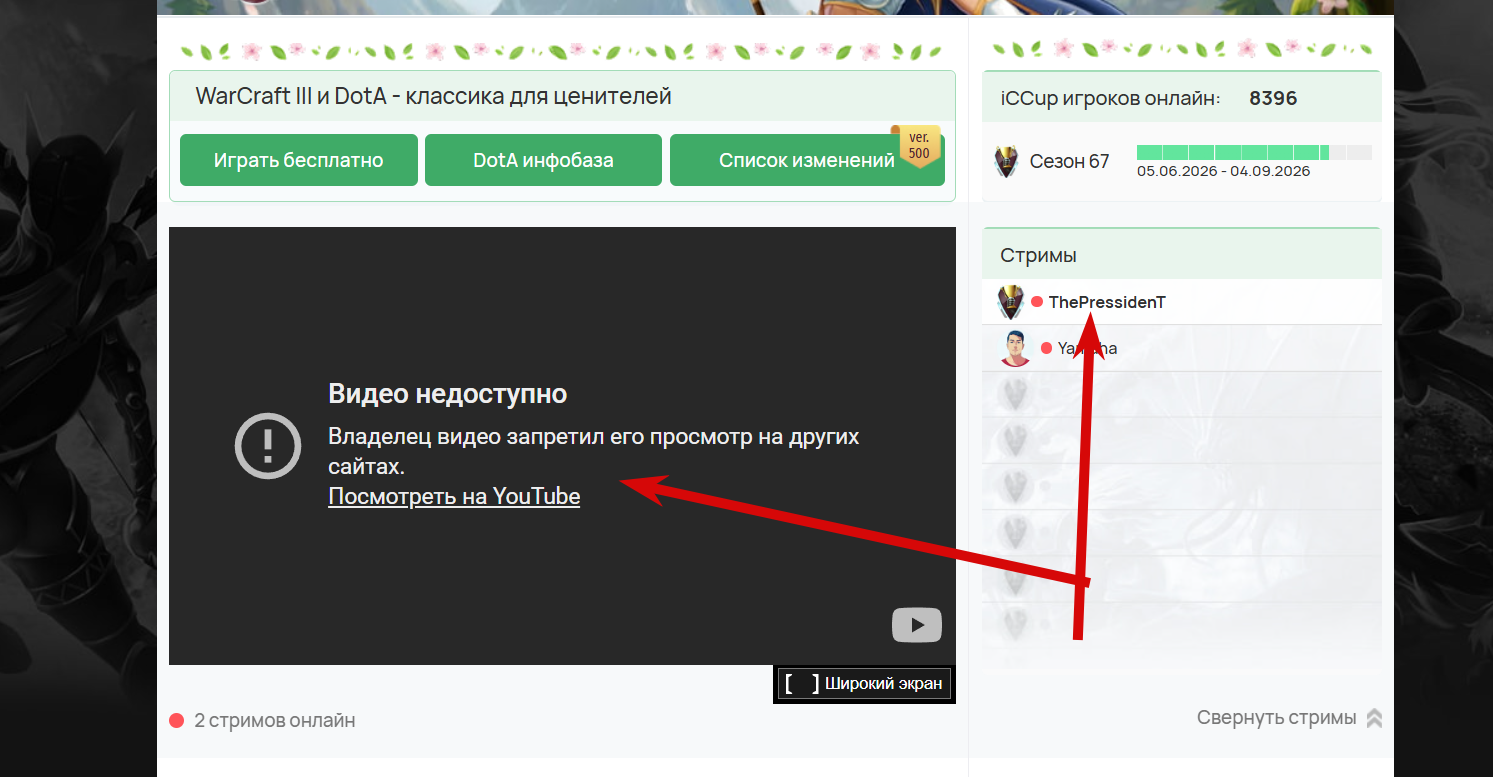The height and width of the screenshot is (777, 1493).
Task: Click the ver. 500 badge
Action: pyautogui.click(x=918, y=146)
